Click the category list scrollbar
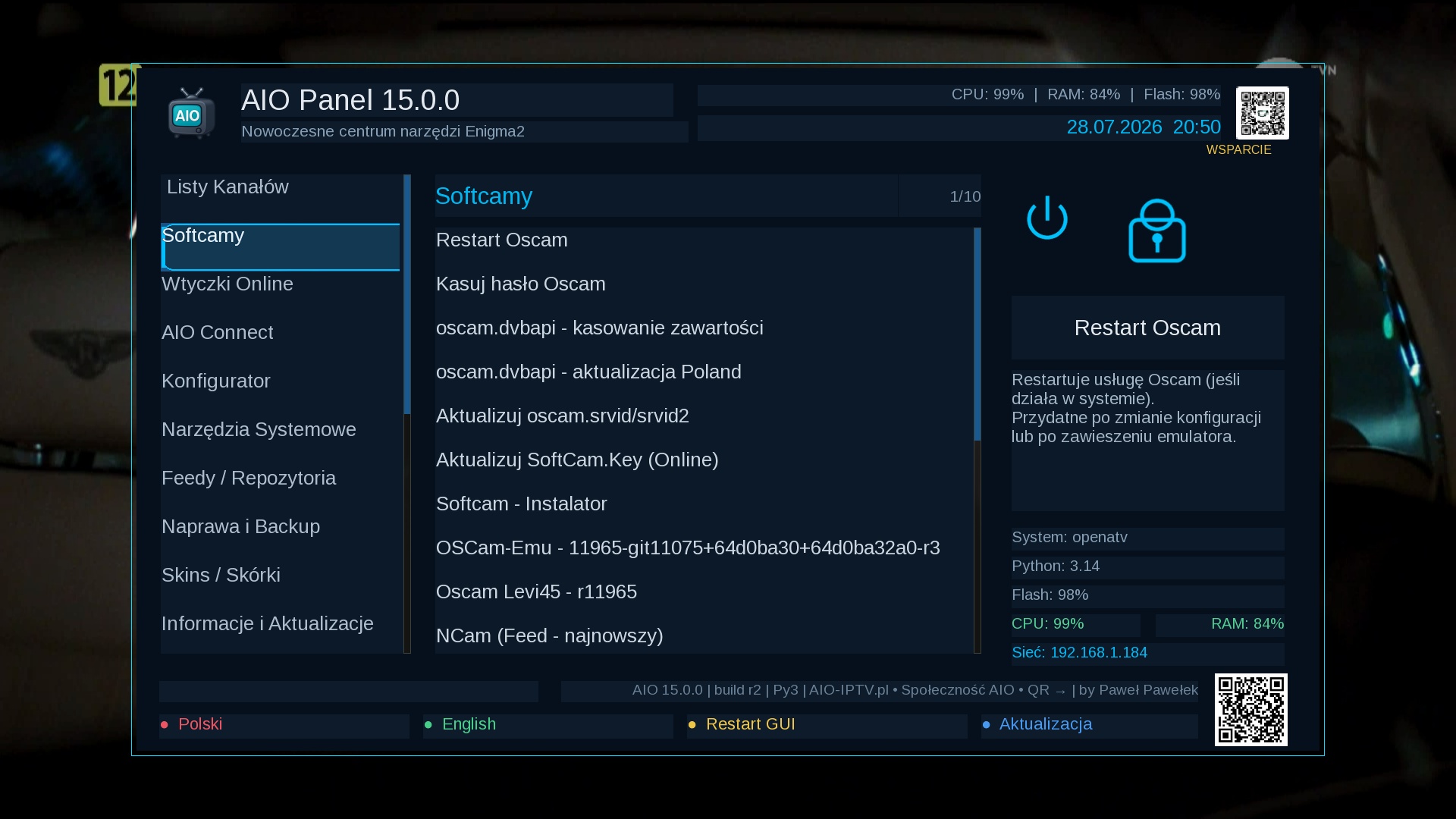Screen dimensions: 1456x819 click(x=407, y=414)
